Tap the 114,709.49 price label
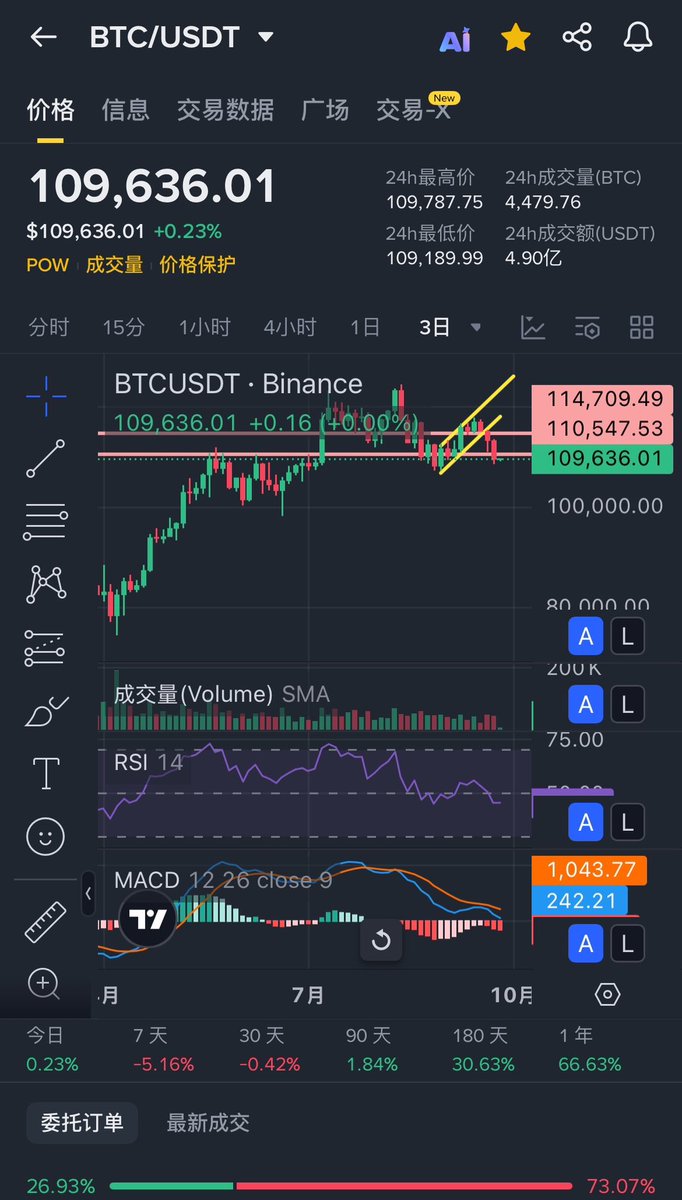Screen dimensions: 682x1200 603,399
